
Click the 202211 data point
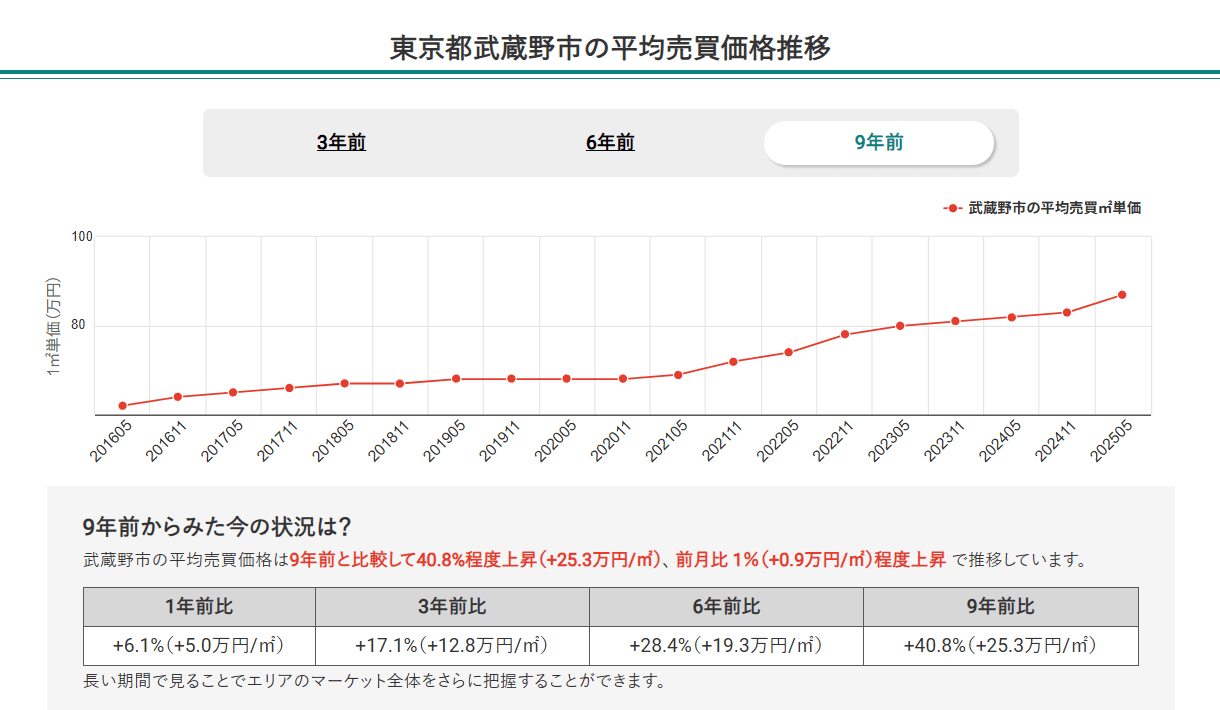coord(845,333)
